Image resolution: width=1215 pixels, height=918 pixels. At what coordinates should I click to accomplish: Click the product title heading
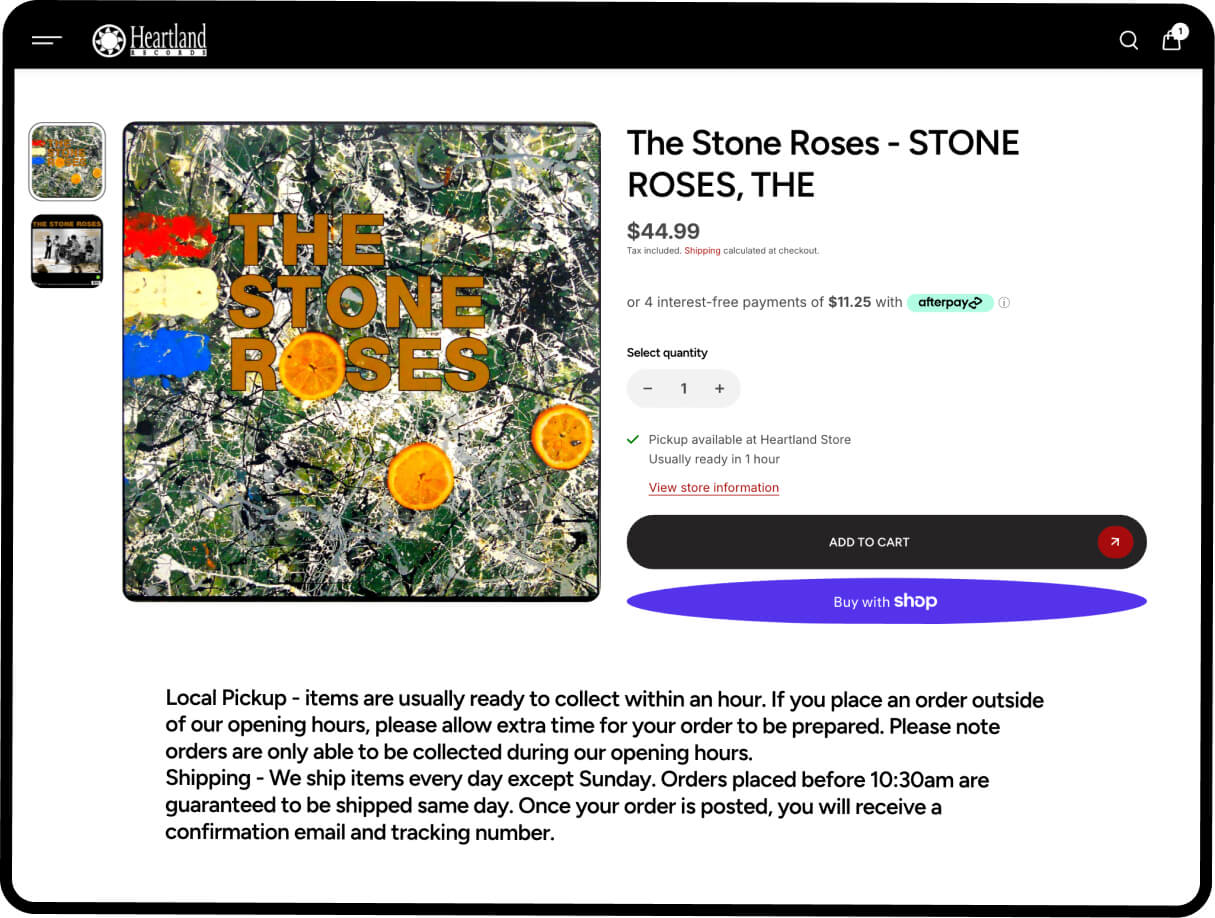point(822,164)
